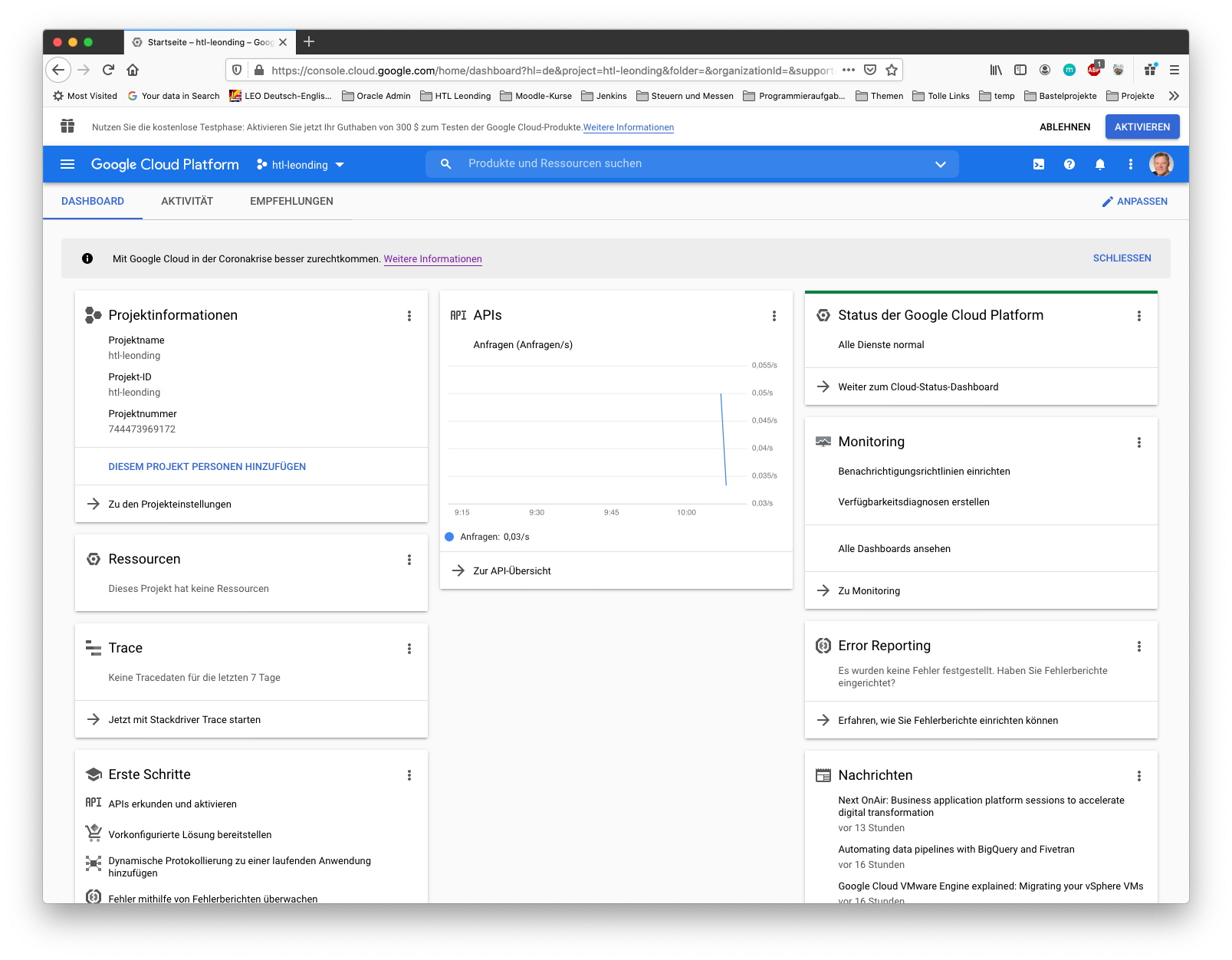Switch to the EMPFEHLUNGEN tab

291,201
